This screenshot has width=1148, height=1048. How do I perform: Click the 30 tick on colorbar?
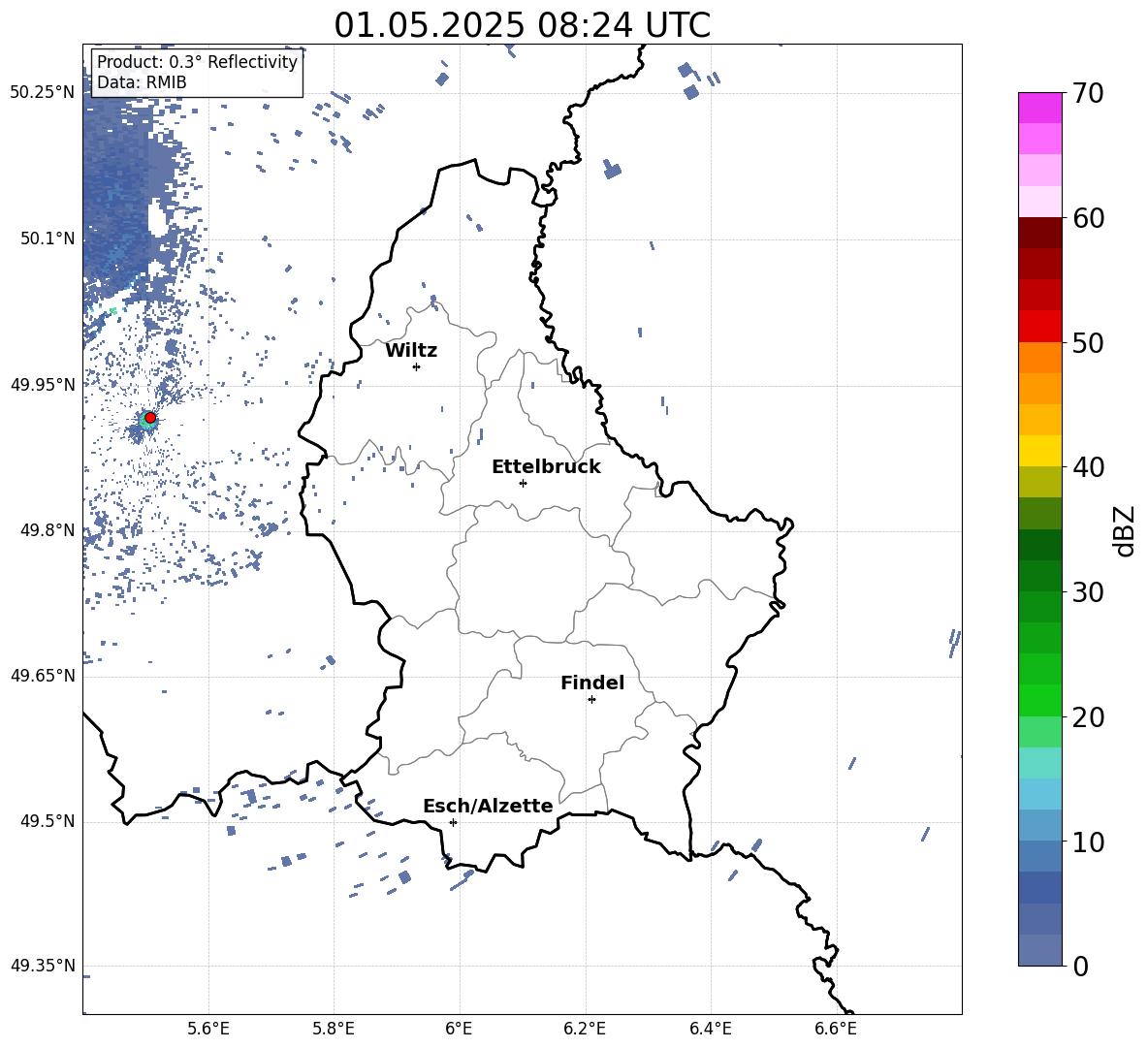click(1088, 592)
